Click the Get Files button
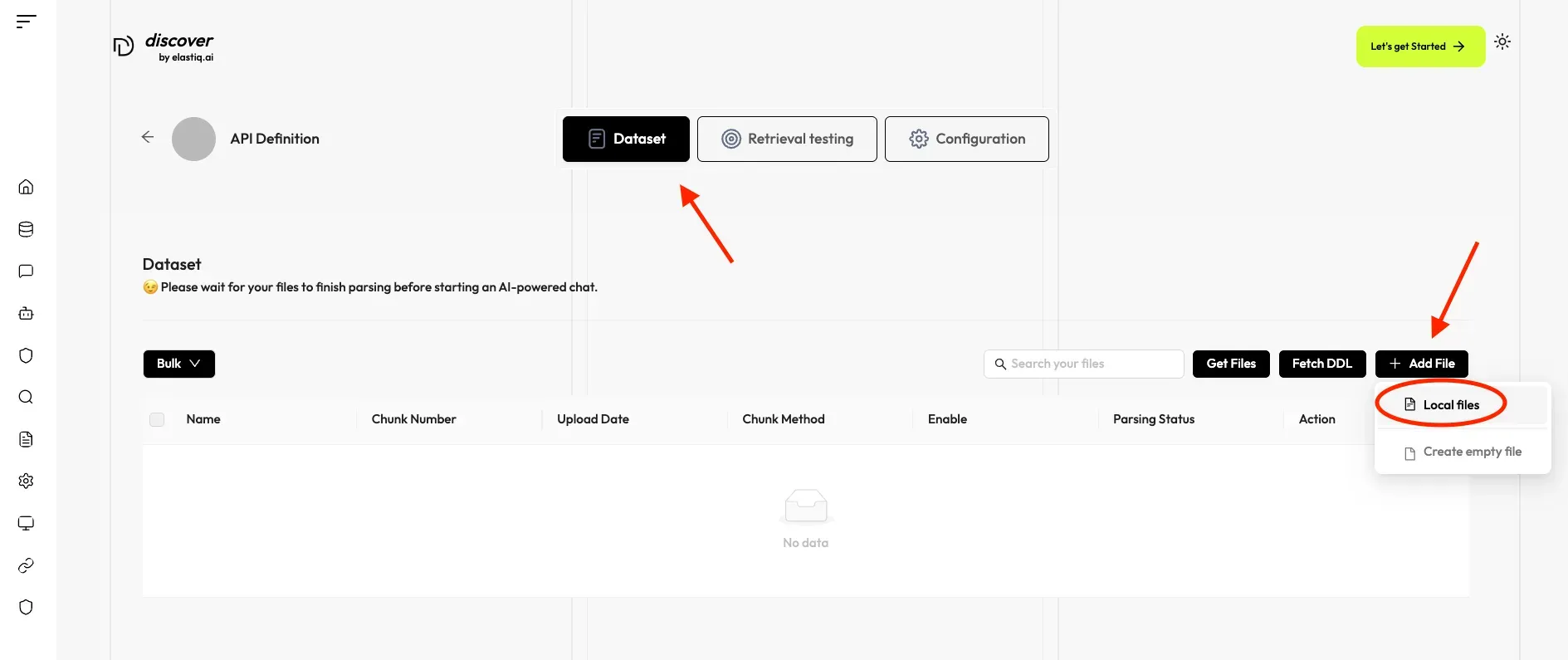The height and width of the screenshot is (660, 1568). pos(1230,364)
